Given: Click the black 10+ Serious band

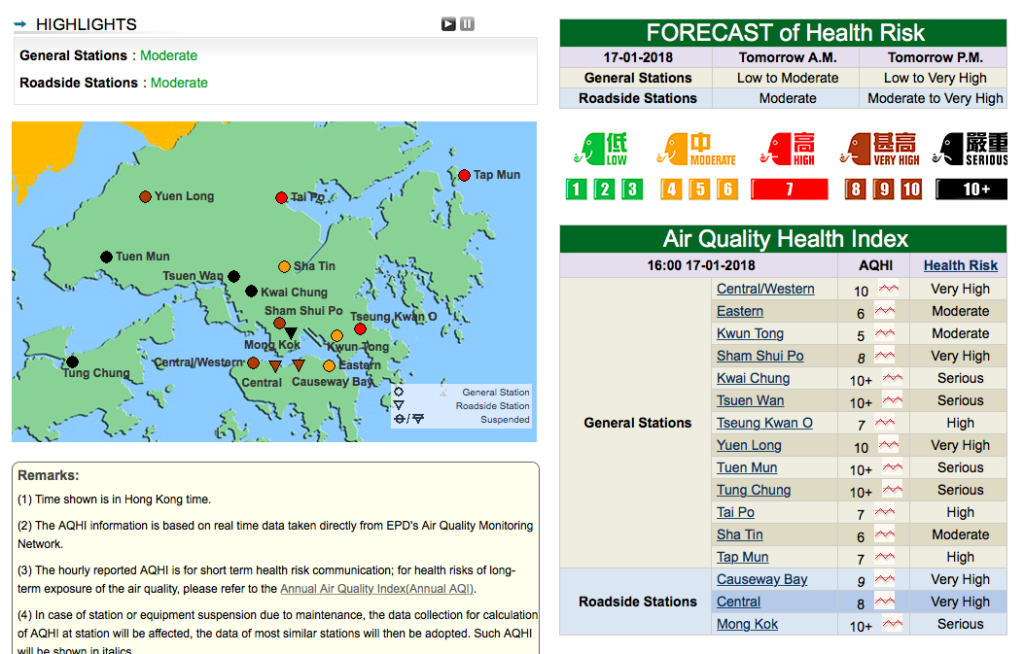Looking at the screenshot, I should click(971, 189).
